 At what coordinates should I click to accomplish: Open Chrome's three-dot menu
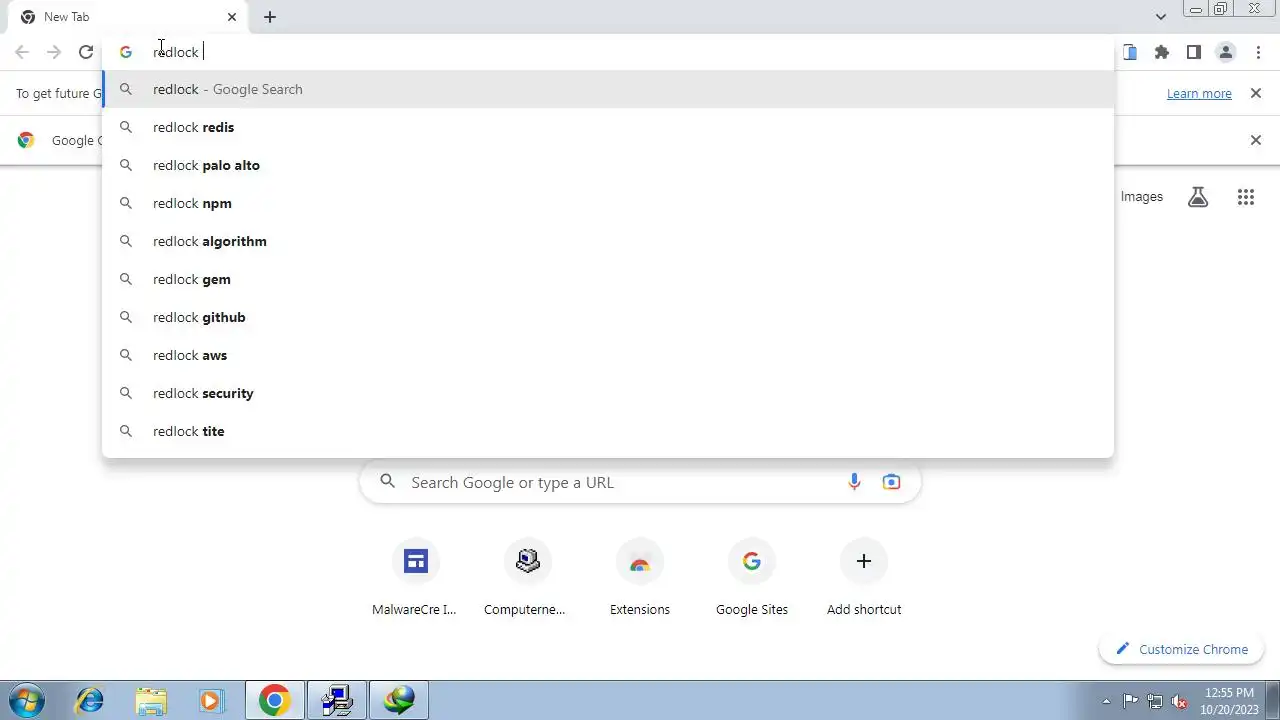1258,52
